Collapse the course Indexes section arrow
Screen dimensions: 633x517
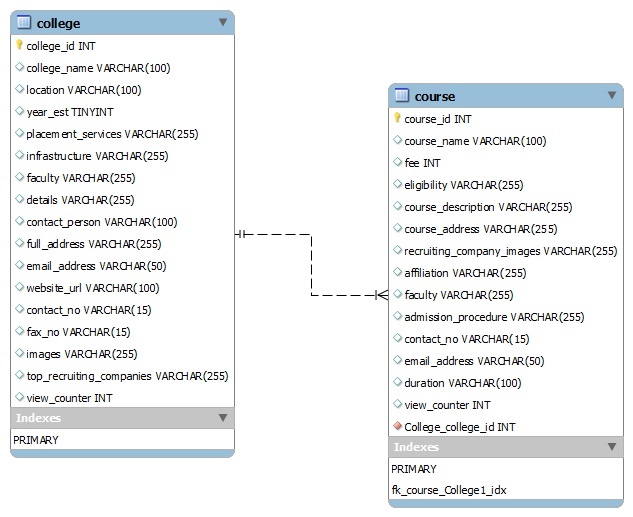[612, 447]
